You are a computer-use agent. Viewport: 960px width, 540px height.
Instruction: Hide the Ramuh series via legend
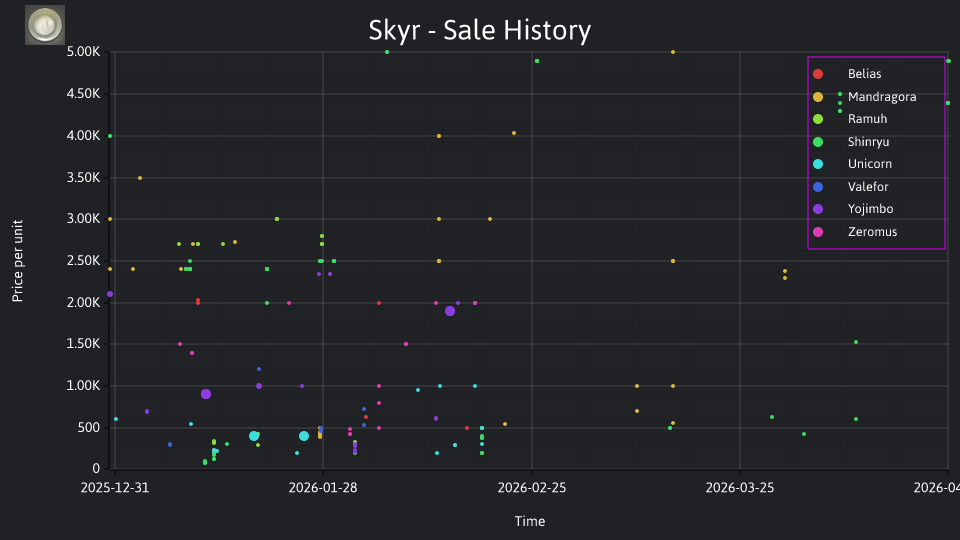850,119
